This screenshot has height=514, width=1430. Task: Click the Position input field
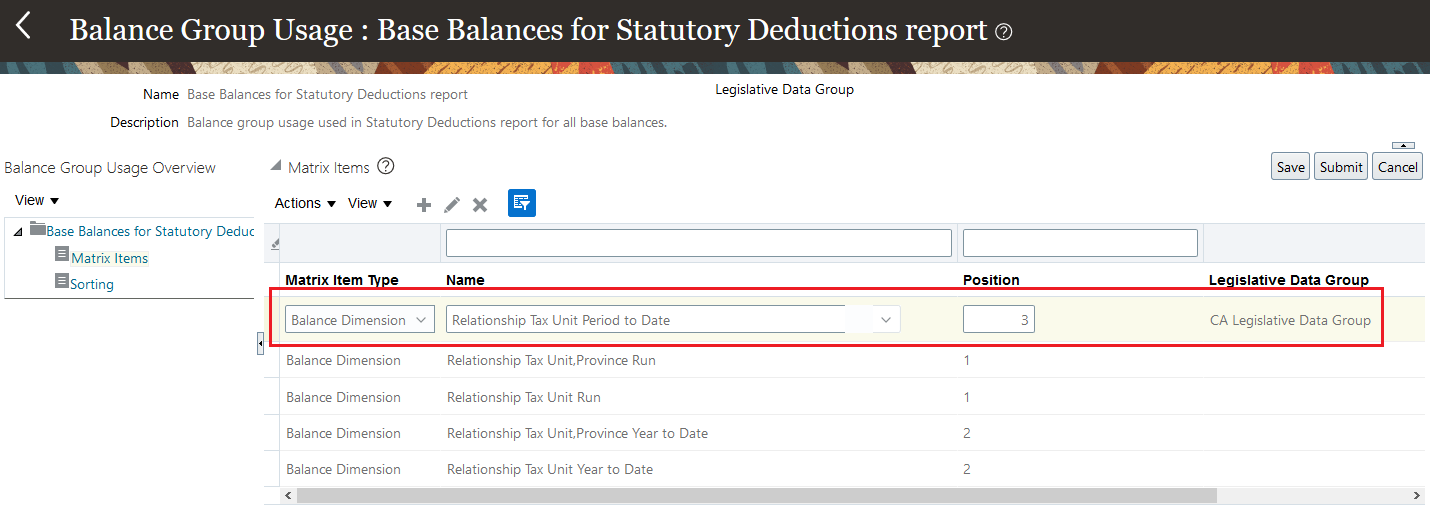pos(998,320)
